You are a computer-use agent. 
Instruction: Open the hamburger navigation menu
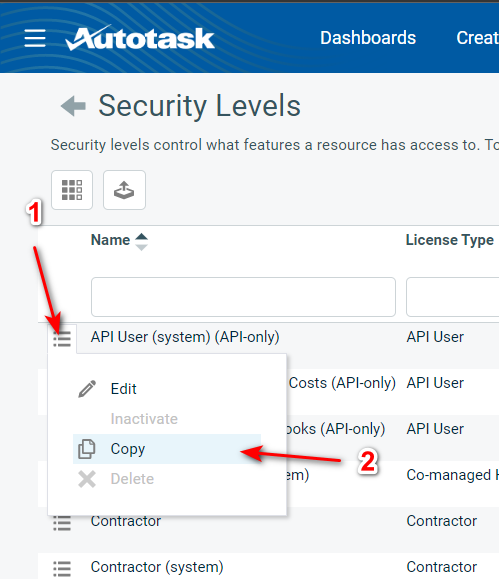[x=35, y=38]
